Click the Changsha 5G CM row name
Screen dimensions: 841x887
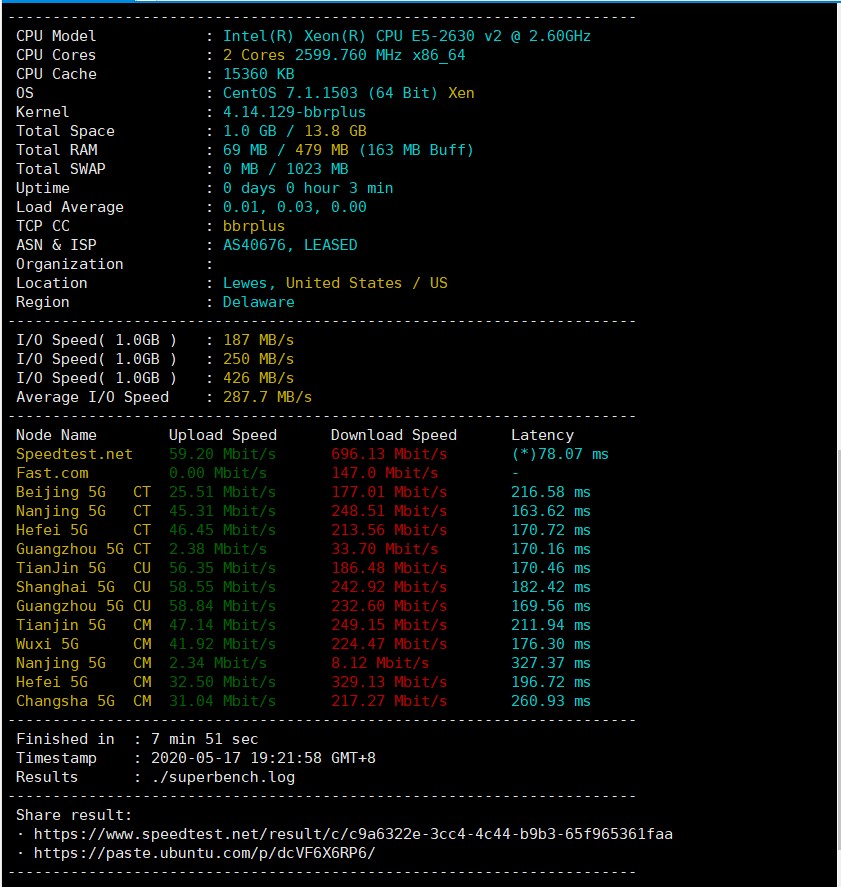pos(83,701)
